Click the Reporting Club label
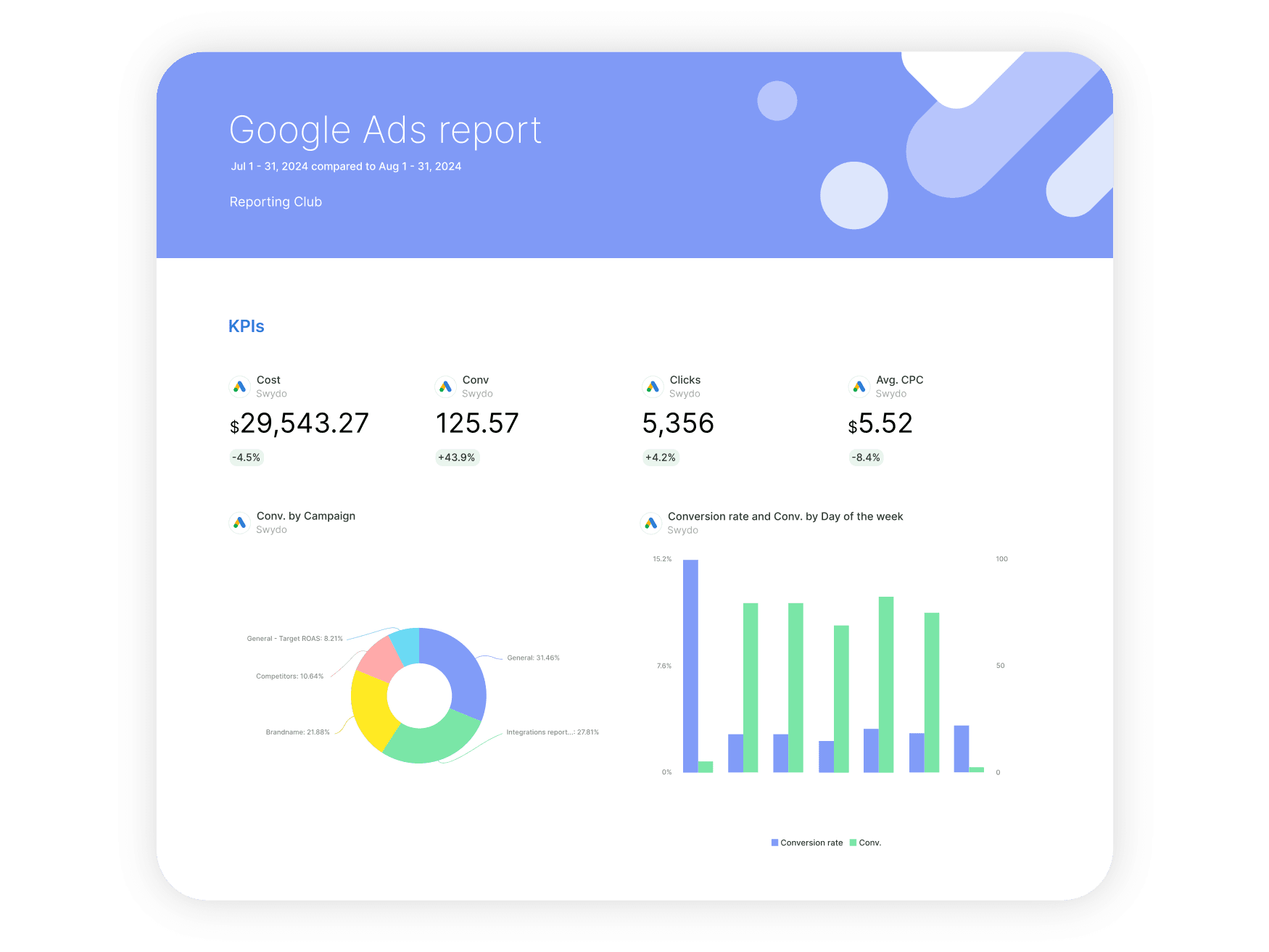Screen dimensions: 1269x952 pyautogui.click(x=276, y=202)
